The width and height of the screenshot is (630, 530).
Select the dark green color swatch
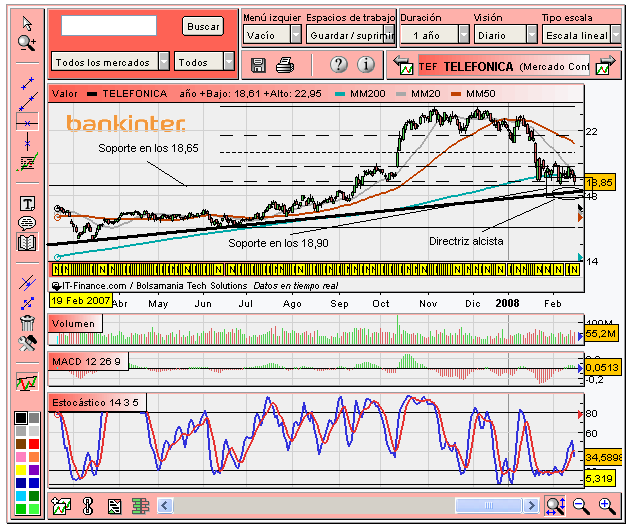[34, 495]
